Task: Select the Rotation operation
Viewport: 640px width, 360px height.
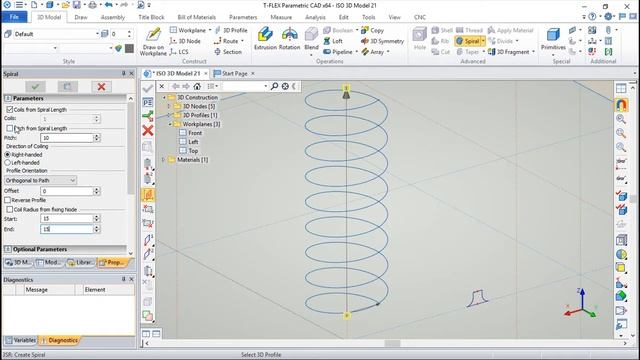Action: [x=289, y=39]
